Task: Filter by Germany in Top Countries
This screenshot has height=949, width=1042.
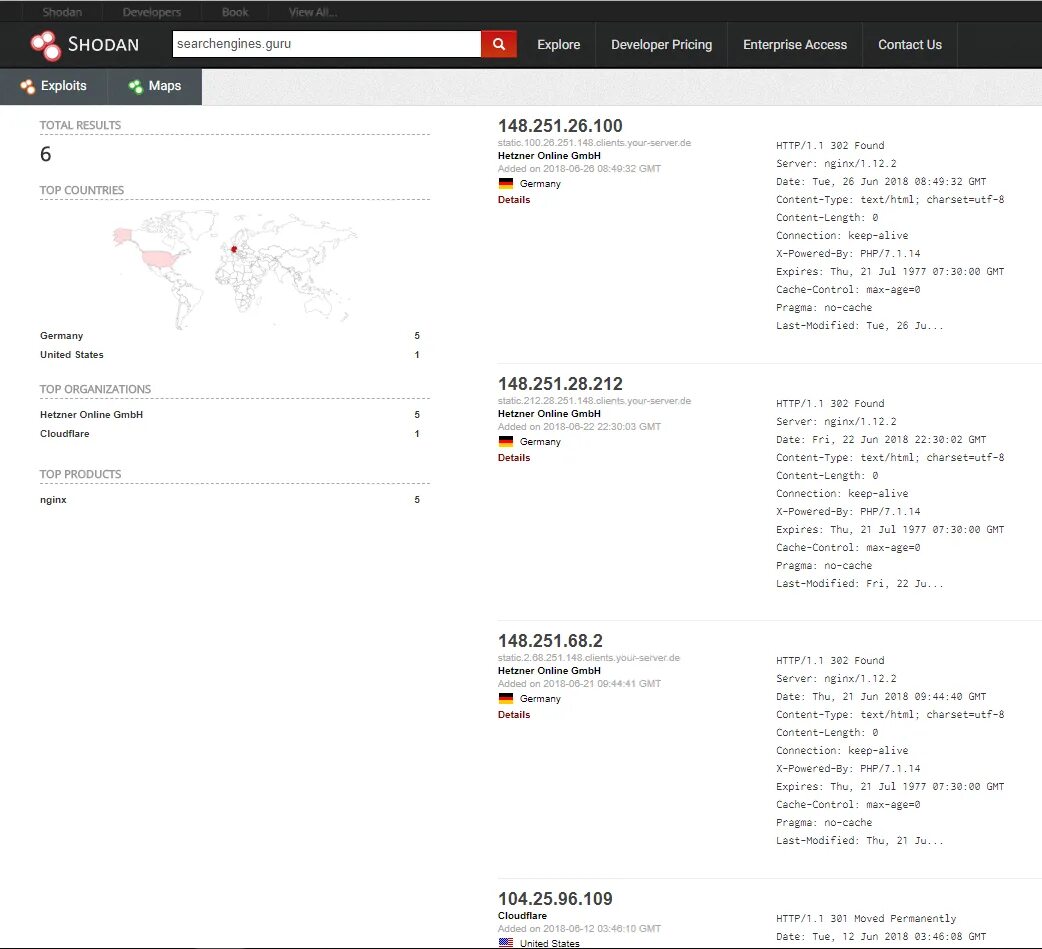Action: point(61,336)
